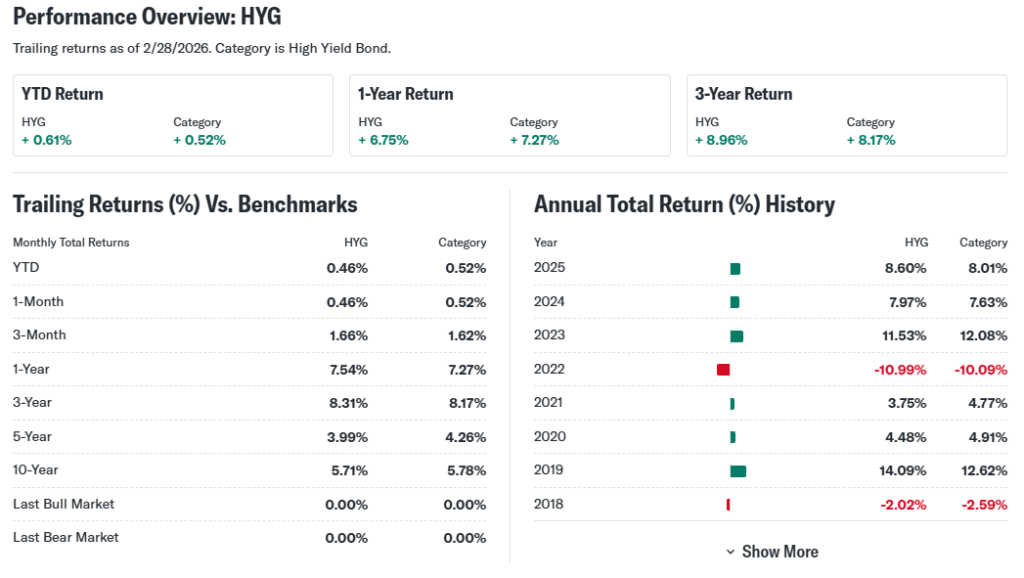Select the green 2023 return bar
Viewport: 1024px width, 578px height.
[x=736, y=336]
